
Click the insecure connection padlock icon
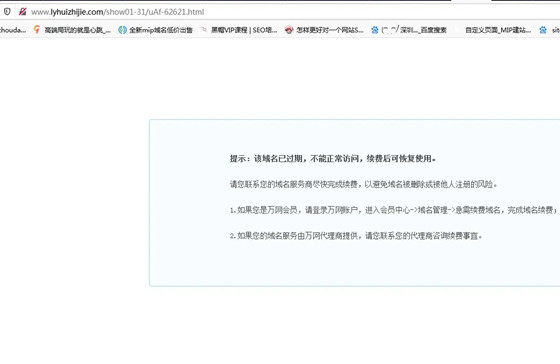(22, 11)
